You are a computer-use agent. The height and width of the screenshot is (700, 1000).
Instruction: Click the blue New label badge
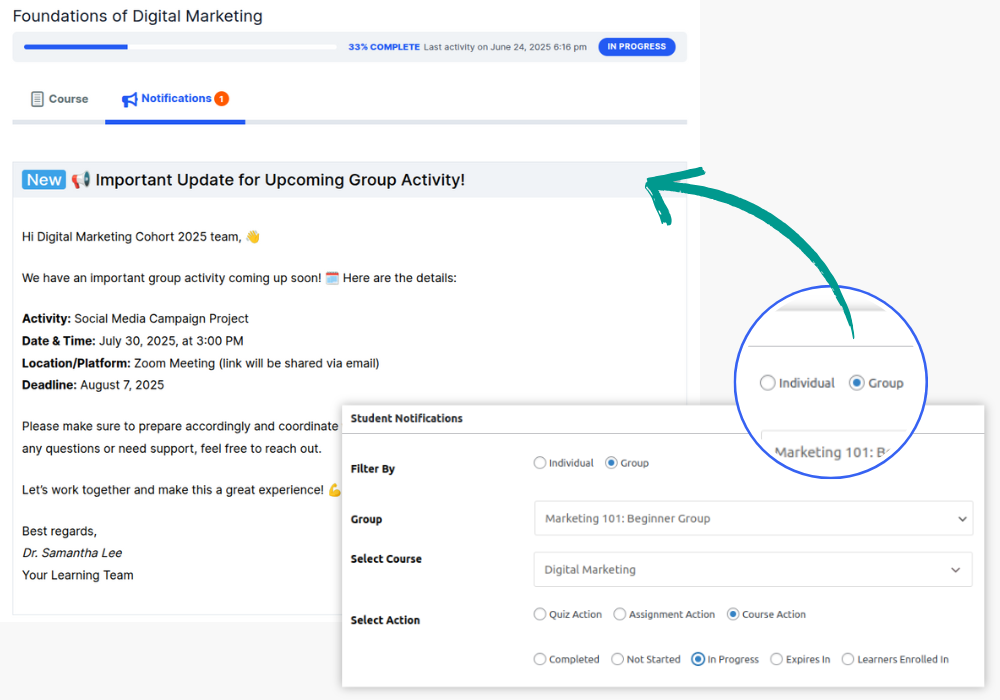coord(44,180)
